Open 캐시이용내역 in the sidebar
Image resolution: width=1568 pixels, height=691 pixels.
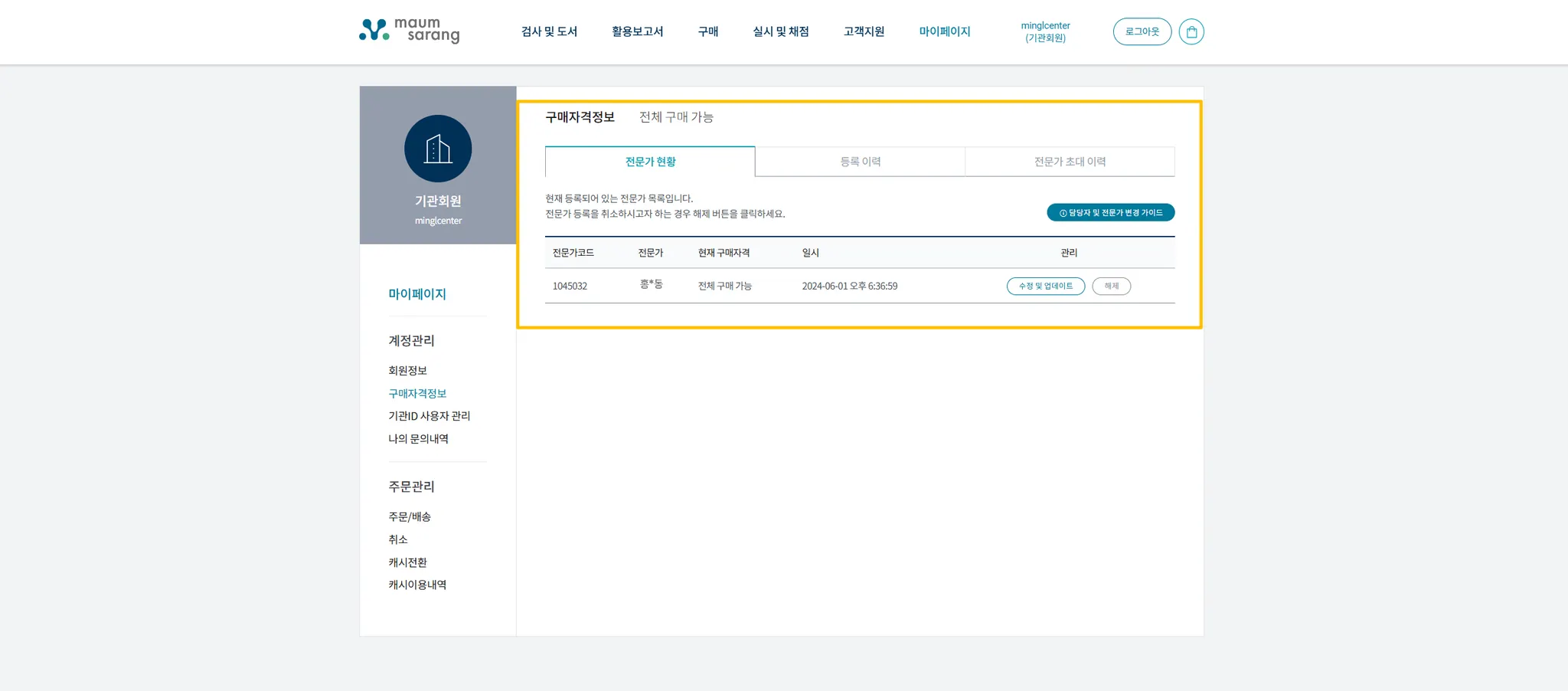tap(417, 585)
